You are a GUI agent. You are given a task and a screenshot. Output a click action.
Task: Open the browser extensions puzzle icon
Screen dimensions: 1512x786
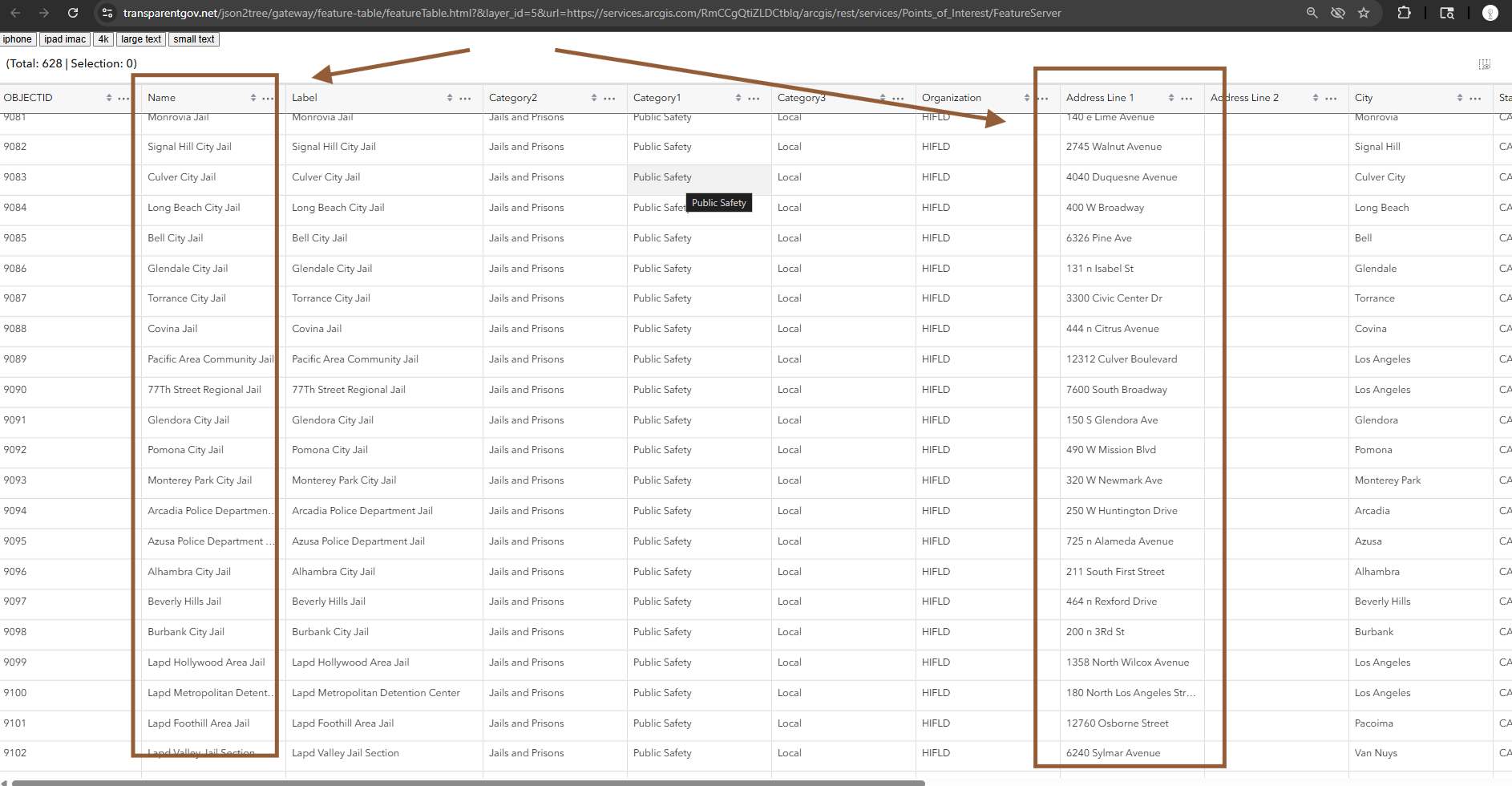tap(1404, 13)
